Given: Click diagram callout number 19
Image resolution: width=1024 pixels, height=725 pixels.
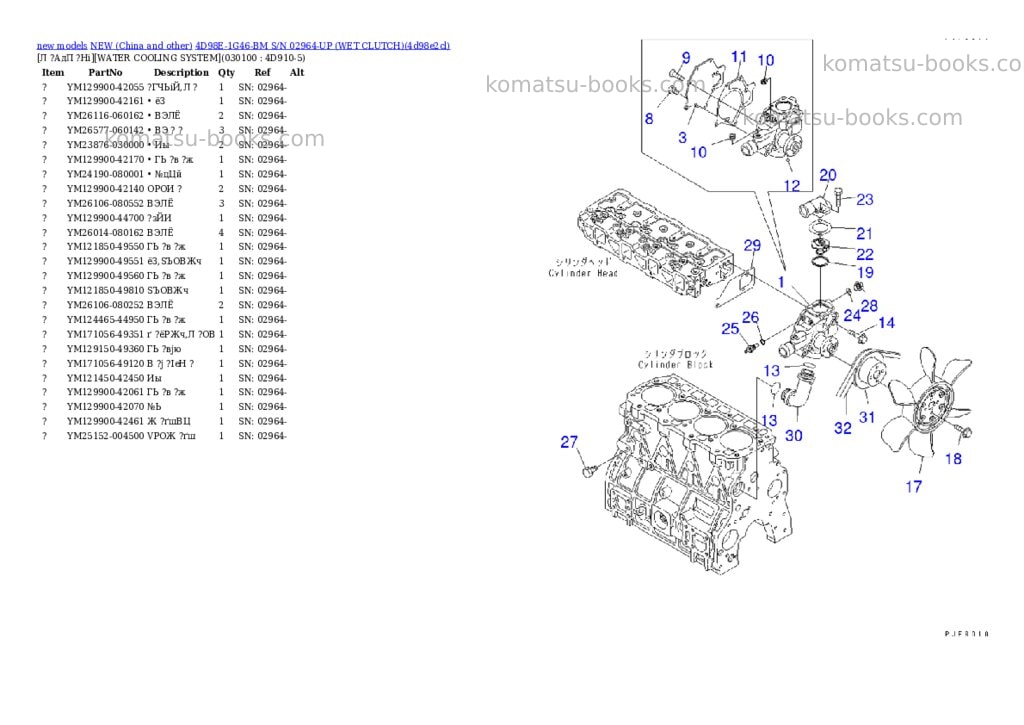Looking at the screenshot, I should click(x=865, y=272).
